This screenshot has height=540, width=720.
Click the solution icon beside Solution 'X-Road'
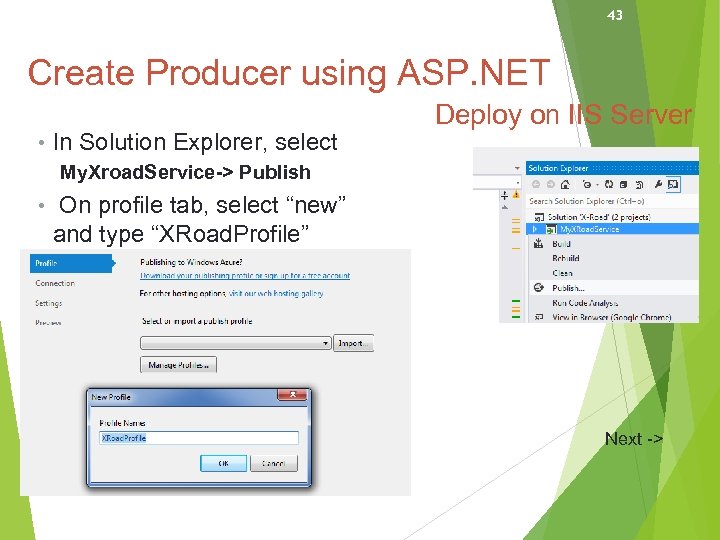[539, 217]
